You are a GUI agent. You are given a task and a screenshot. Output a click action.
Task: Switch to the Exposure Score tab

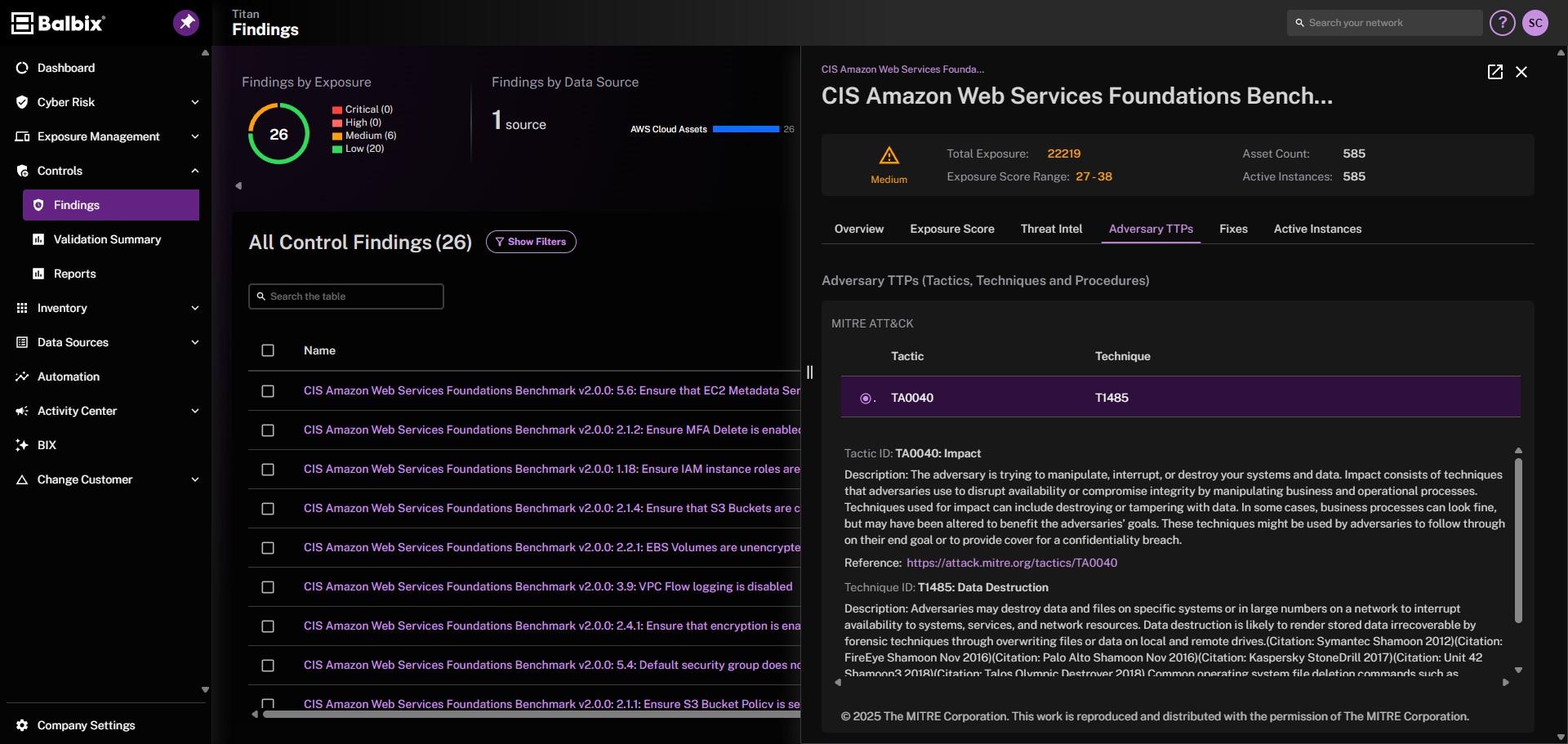(952, 229)
